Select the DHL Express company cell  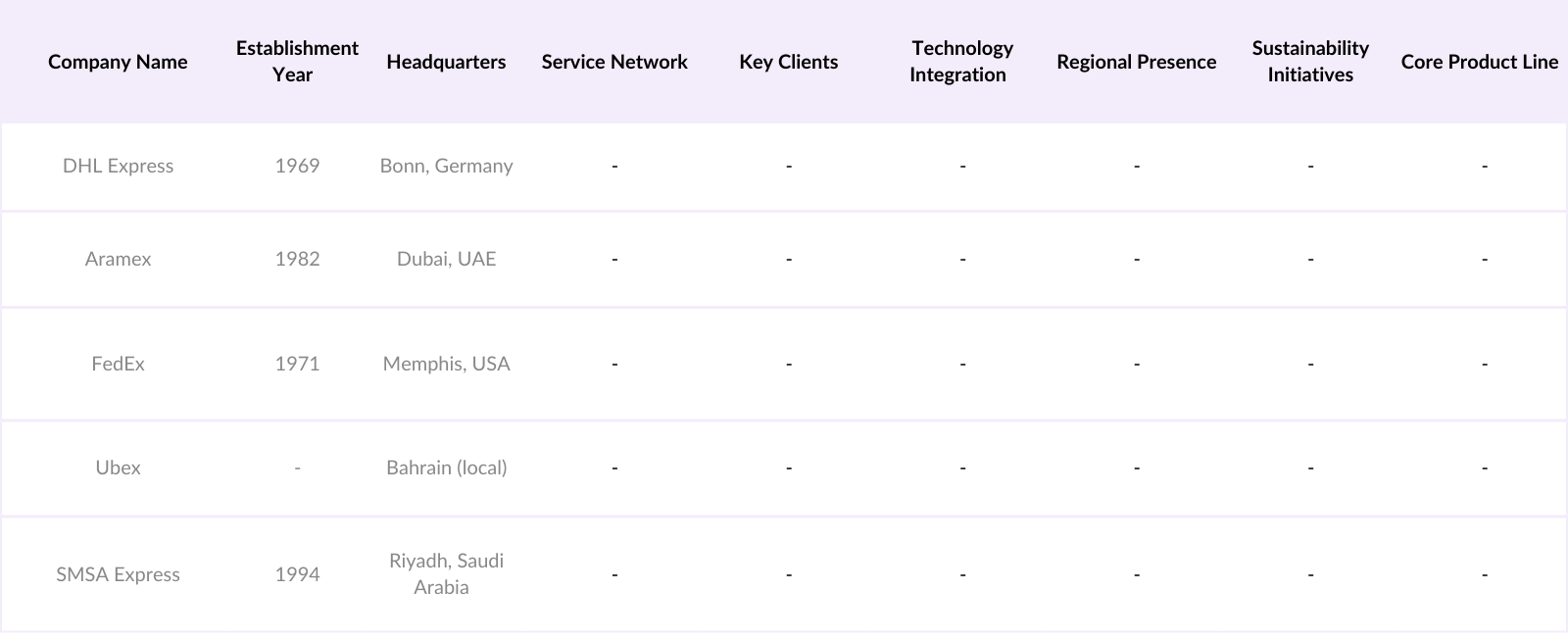[118, 166]
